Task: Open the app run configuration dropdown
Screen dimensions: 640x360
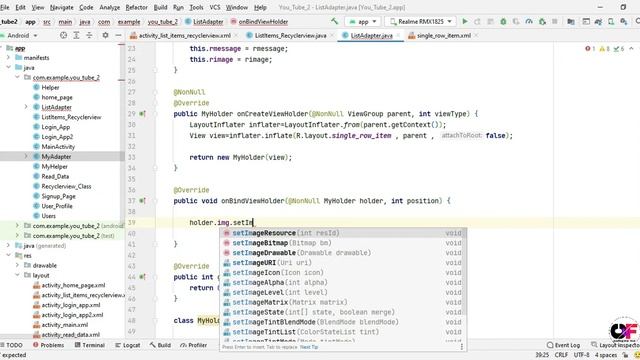Action: pyautogui.click(x=362, y=22)
